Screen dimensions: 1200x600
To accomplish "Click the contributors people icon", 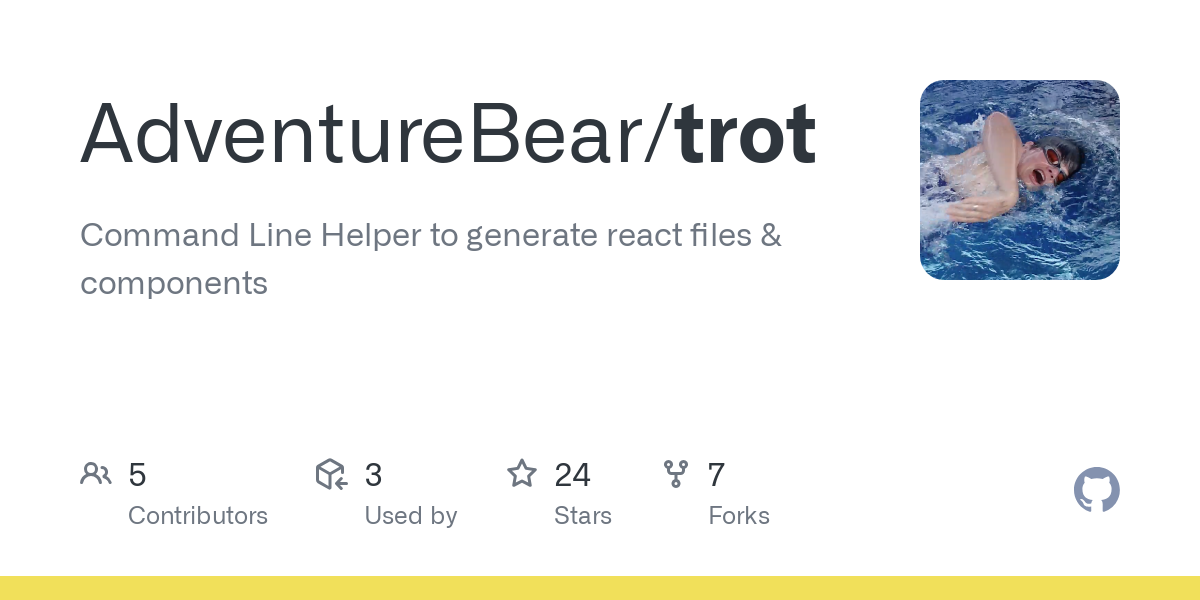I will [96, 474].
